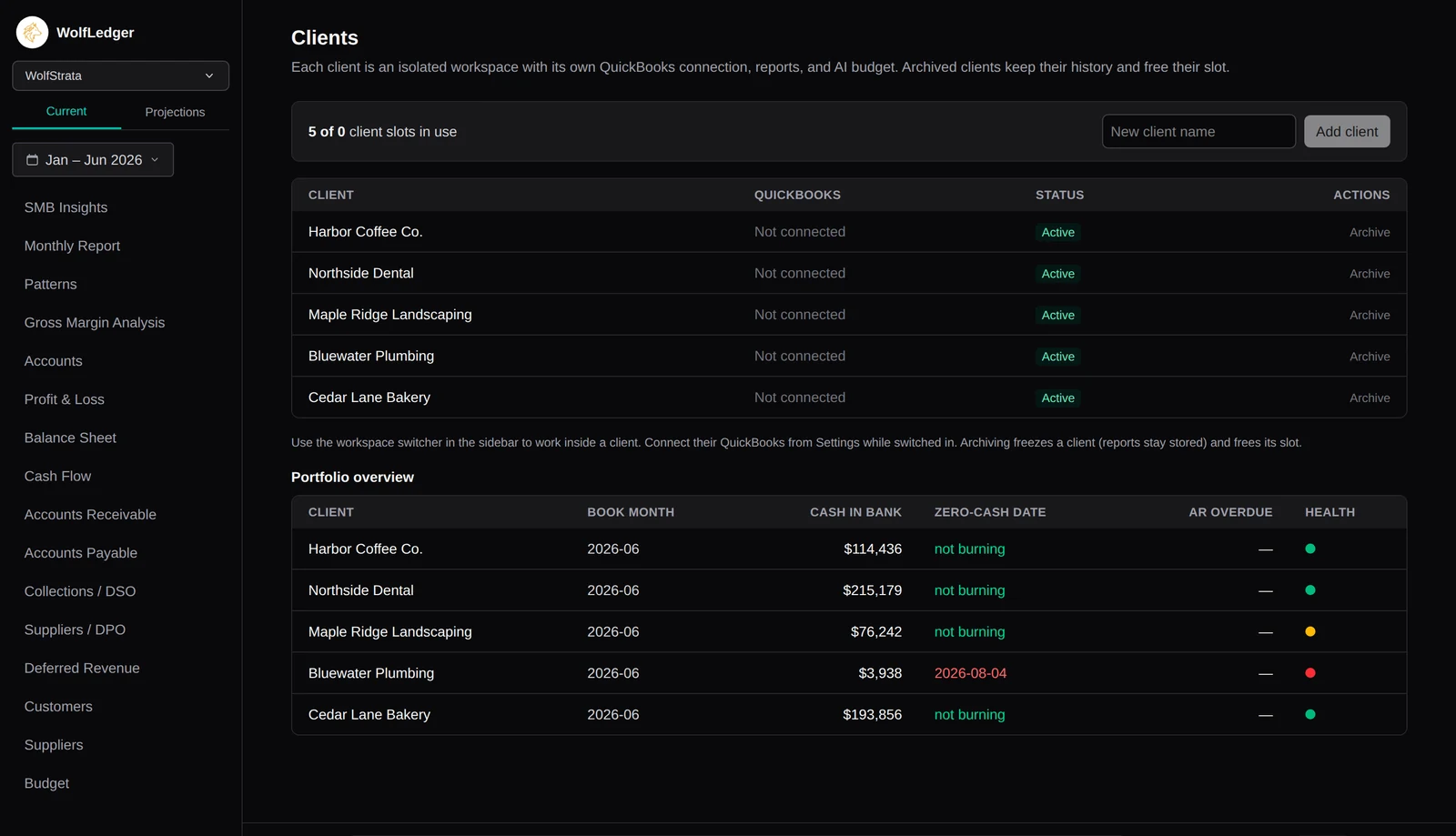Click the 5 of 0 client slots text
1456x836 pixels.
[x=382, y=132]
